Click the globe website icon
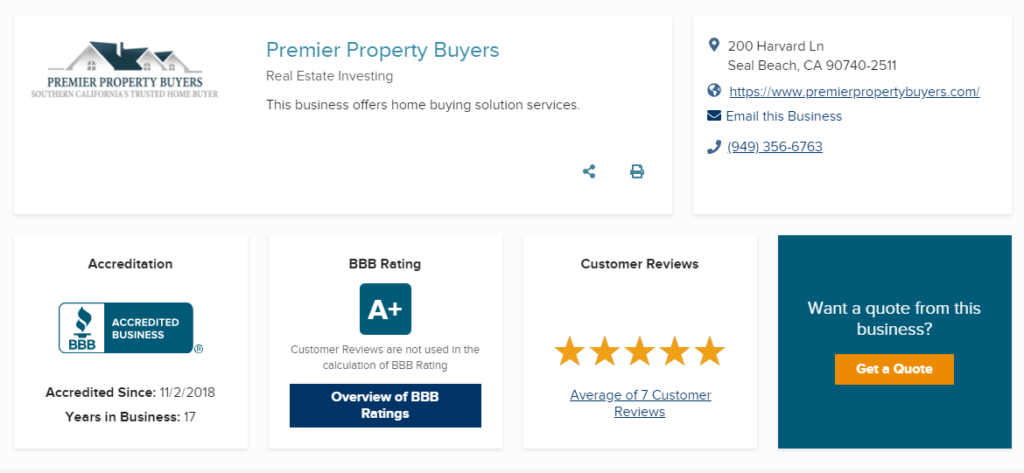1024x473 pixels. tap(714, 91)
